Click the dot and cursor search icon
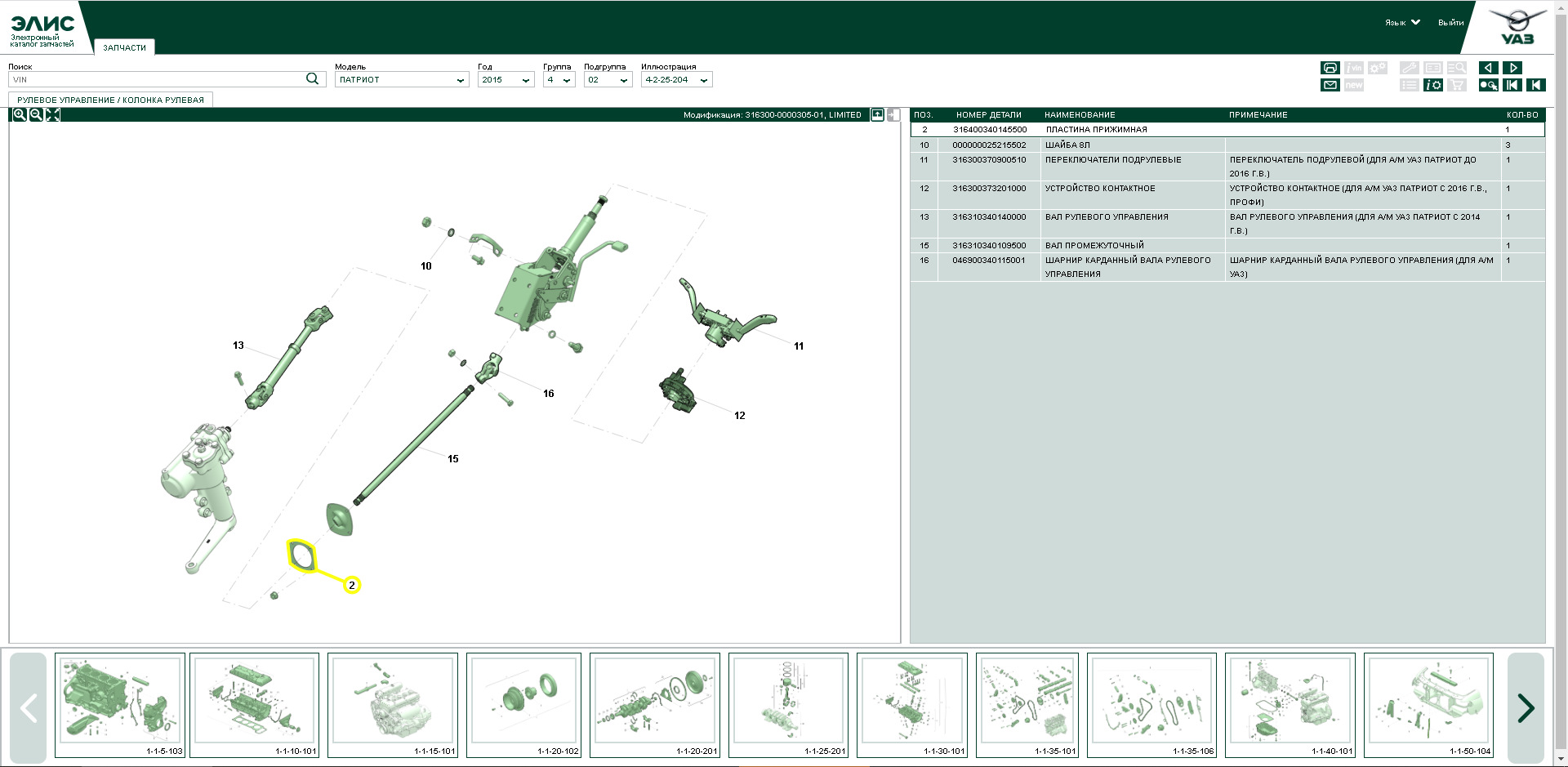Screen dimensions: 1568x767 pos(1488,85)
